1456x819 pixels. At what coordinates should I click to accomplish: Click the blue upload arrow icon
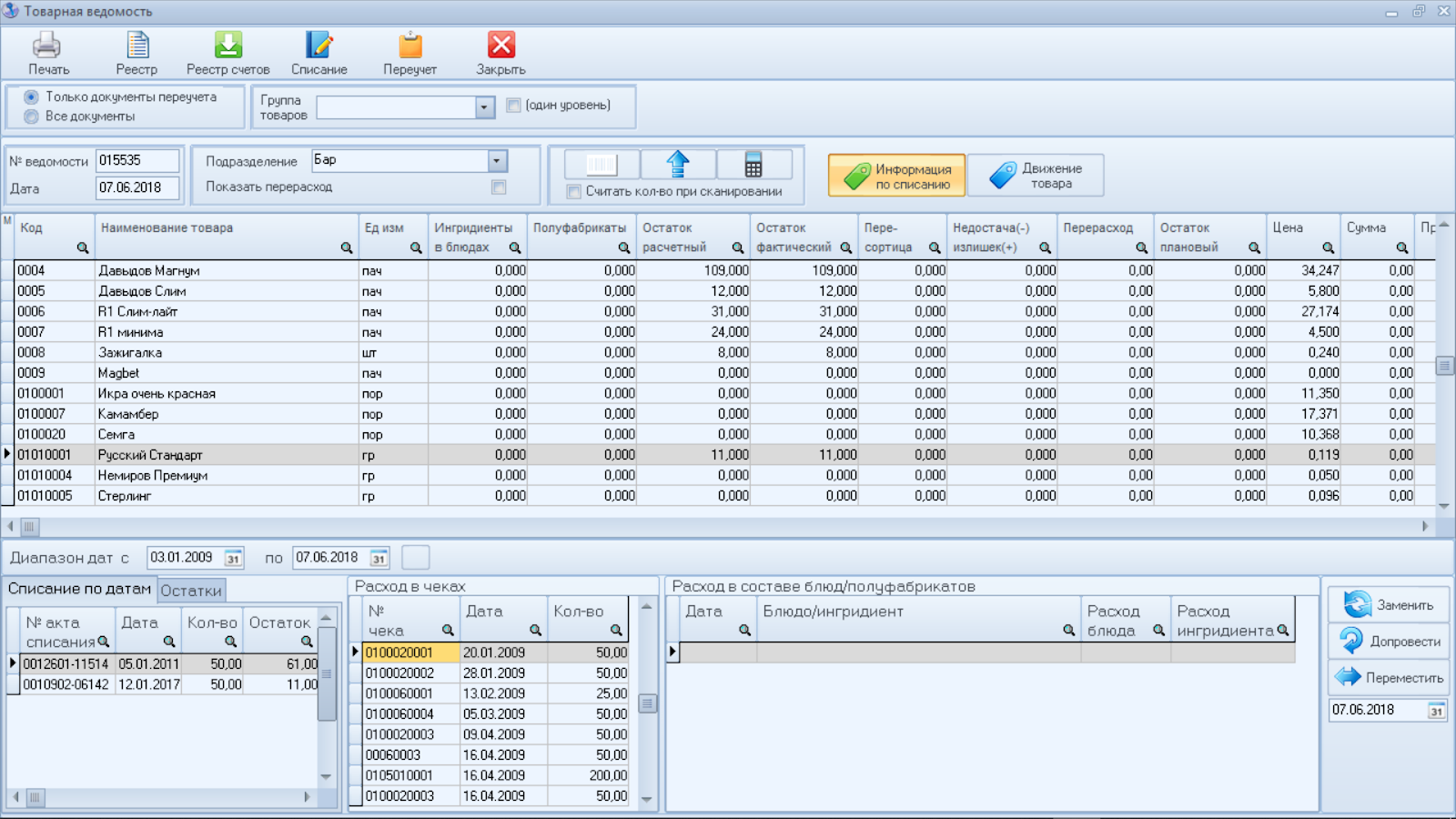point(678,165)
